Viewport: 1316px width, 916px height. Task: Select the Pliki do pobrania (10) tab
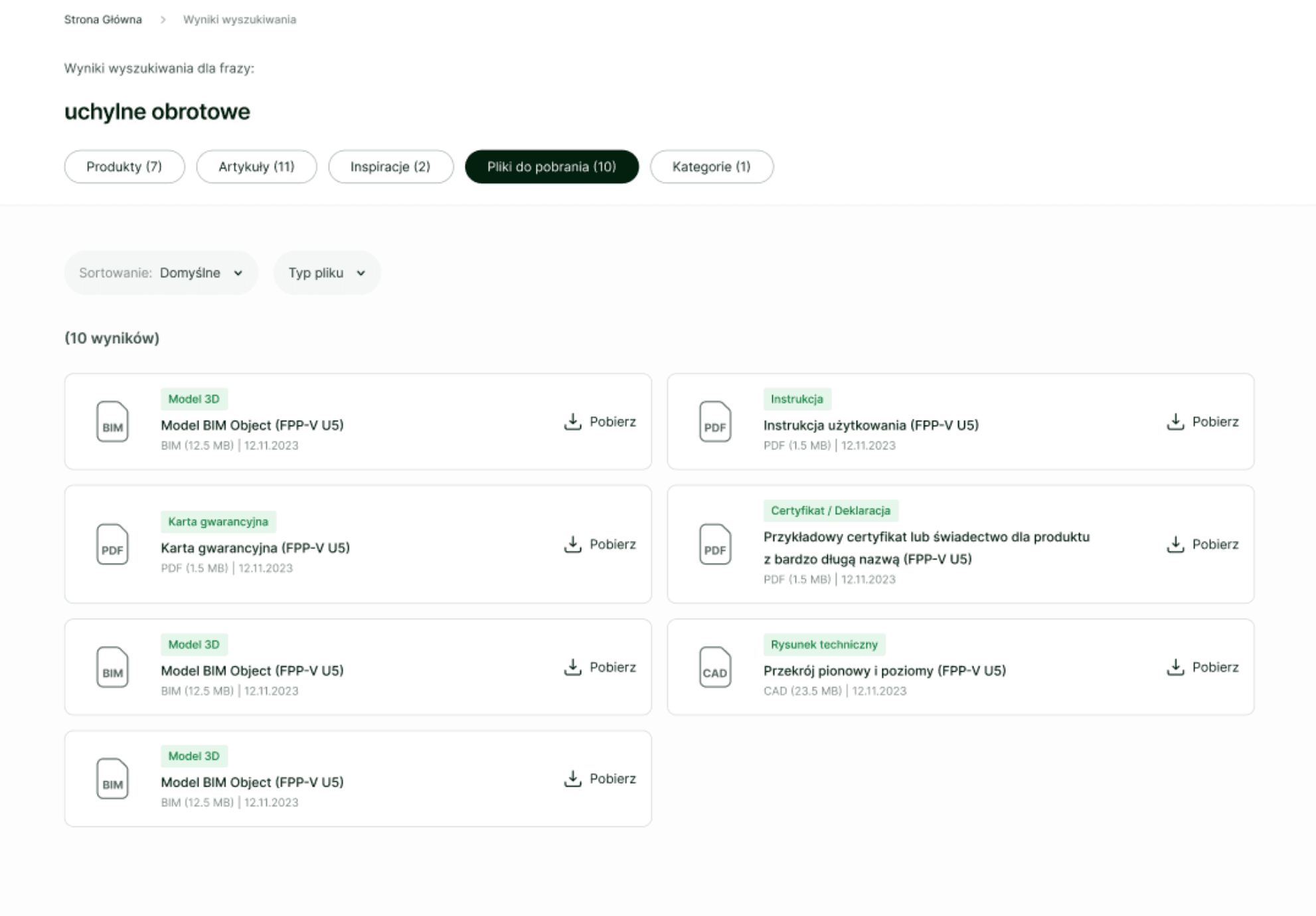click(x=552, y=167)
